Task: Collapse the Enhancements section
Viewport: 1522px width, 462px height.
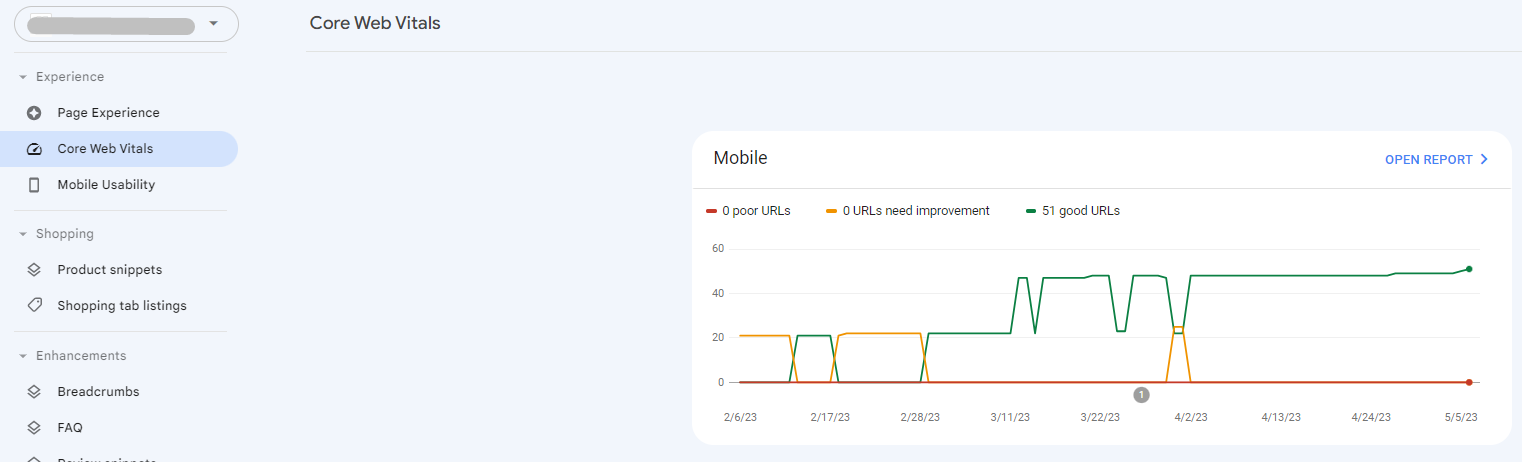Action: click(x=23, y=356)
